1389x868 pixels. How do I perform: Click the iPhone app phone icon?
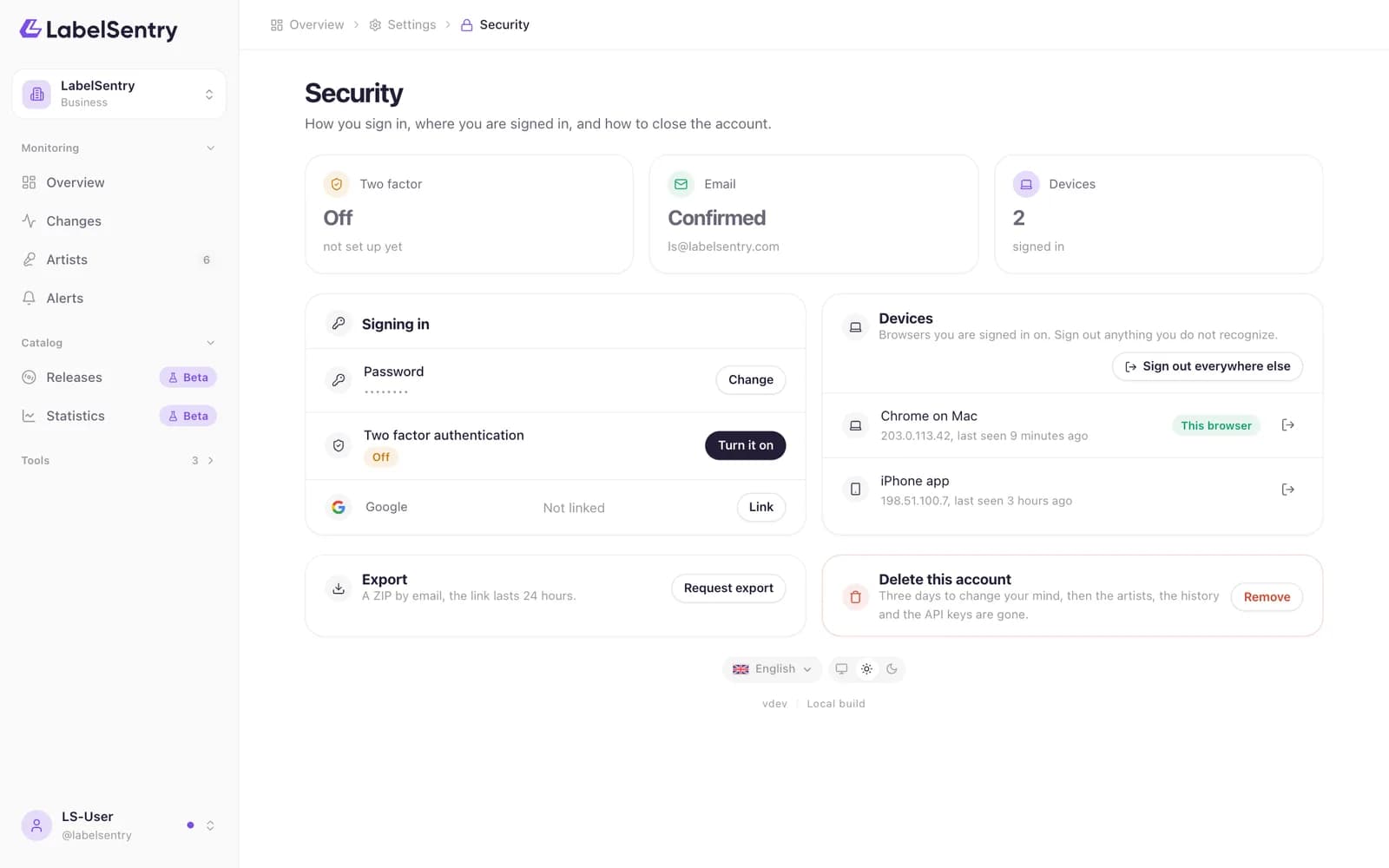tap(855, 490)
